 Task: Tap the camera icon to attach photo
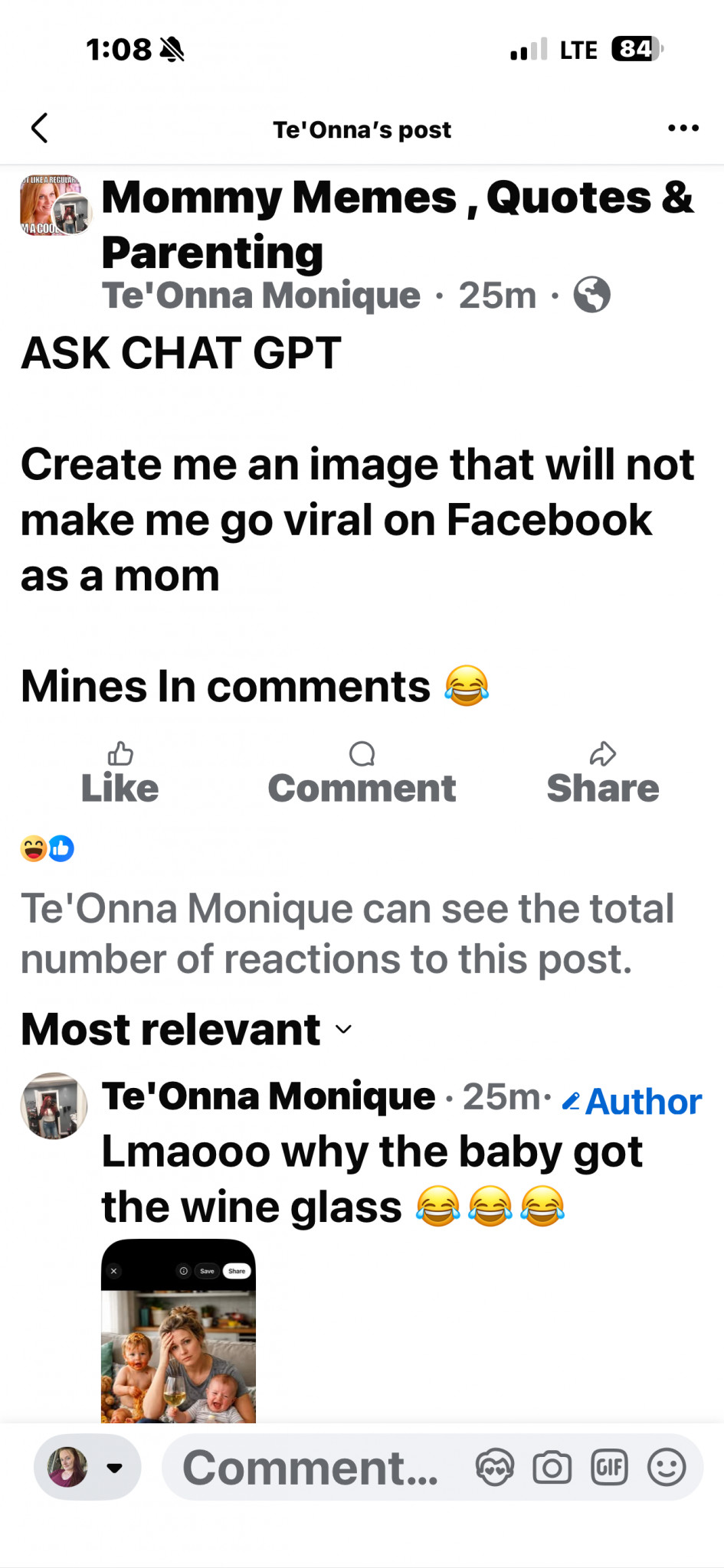[552, 1468]
